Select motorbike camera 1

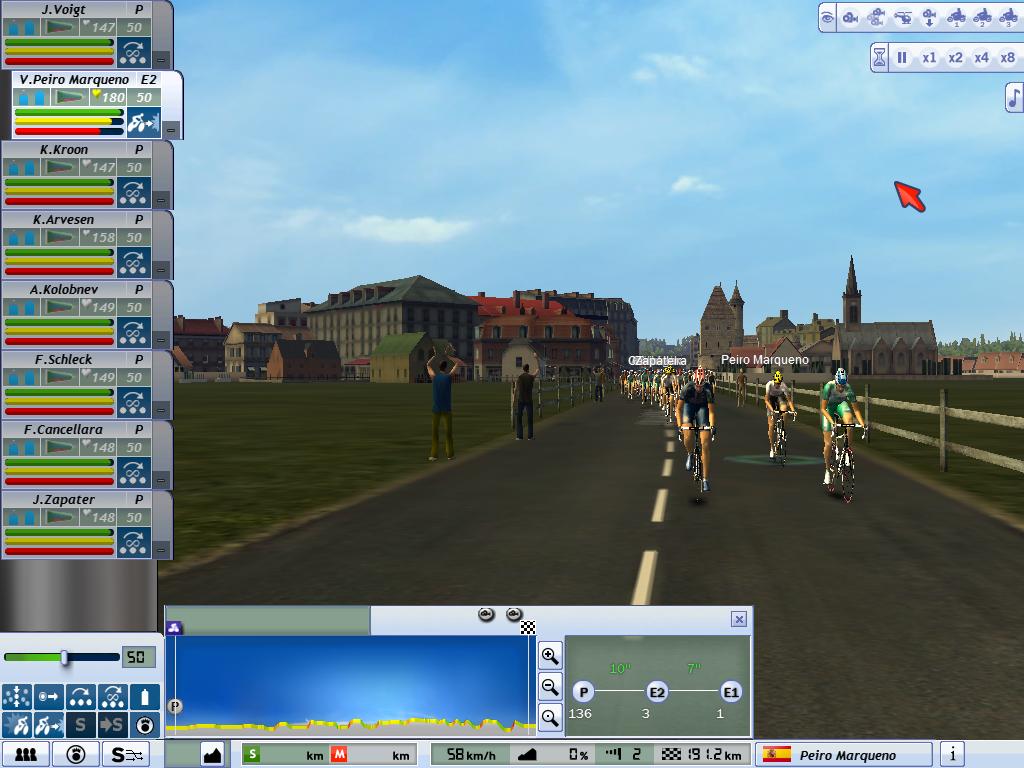coord(955,17)
